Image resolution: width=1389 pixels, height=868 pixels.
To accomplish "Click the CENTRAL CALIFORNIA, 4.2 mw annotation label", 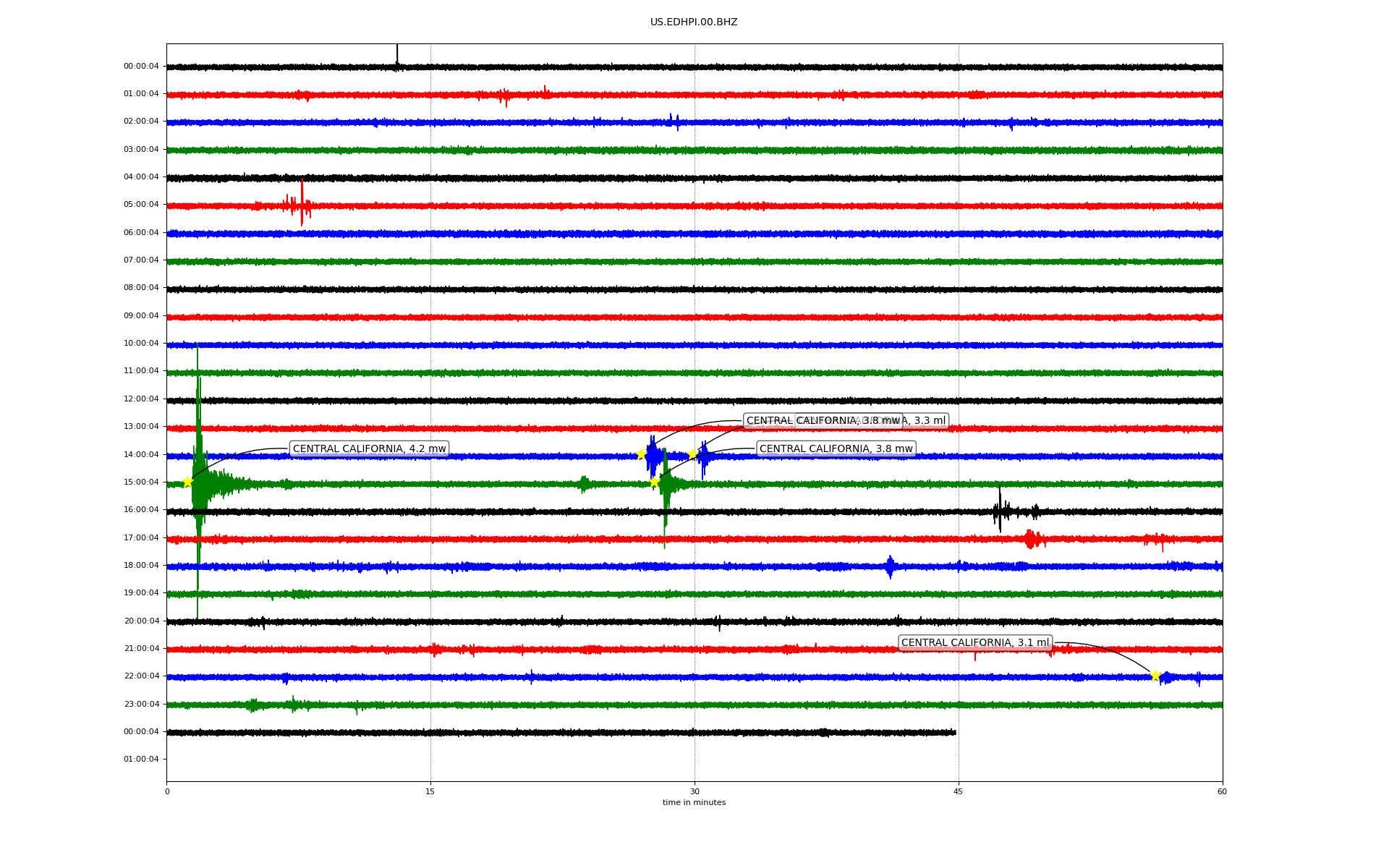I will click(x=369, y=448).
